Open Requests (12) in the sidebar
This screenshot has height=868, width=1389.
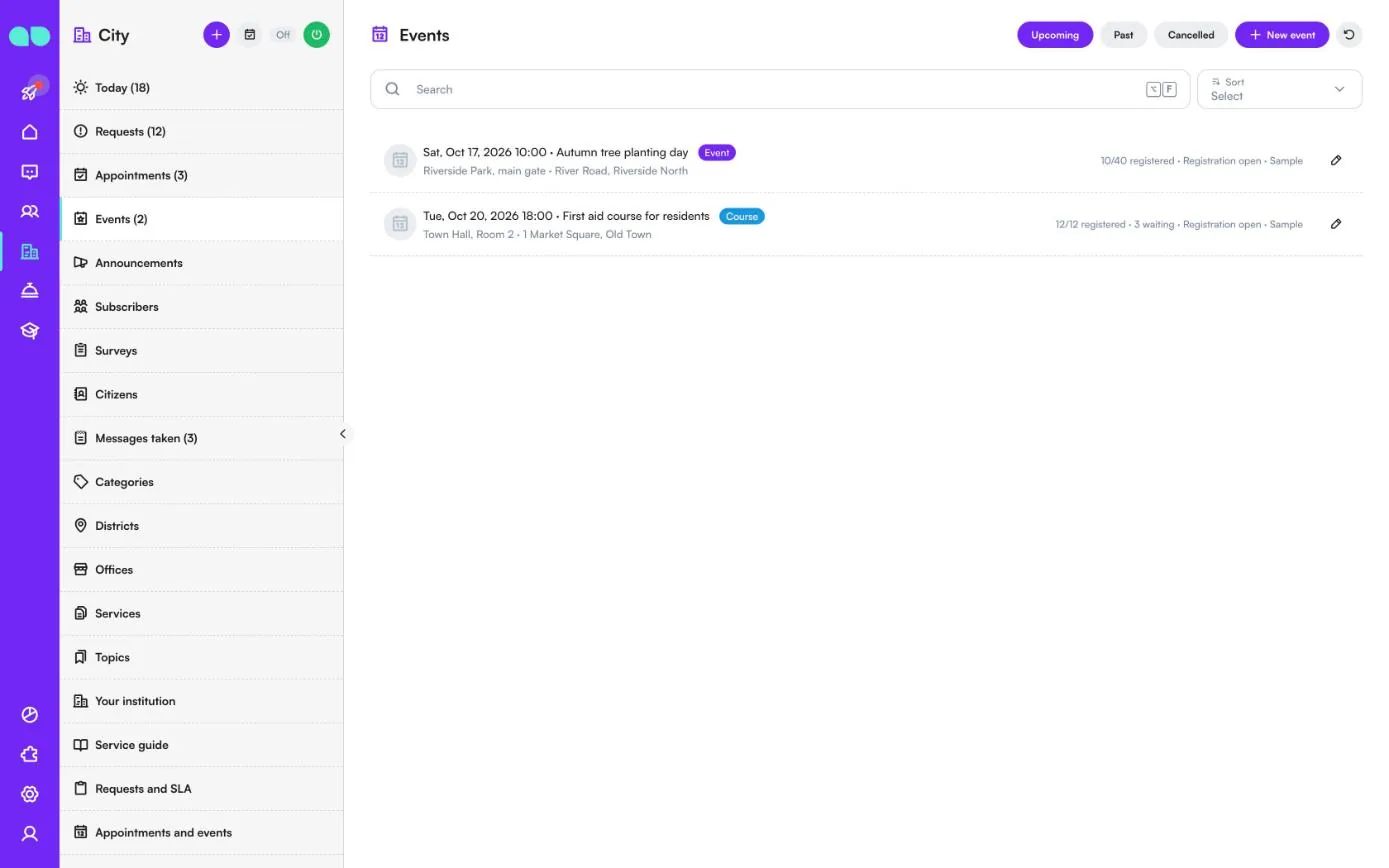(x=201, y=132)
